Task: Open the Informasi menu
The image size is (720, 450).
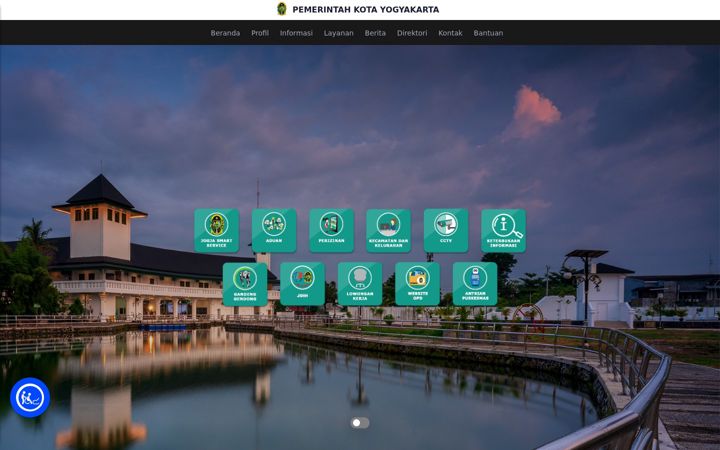Action: coord(296,33)
